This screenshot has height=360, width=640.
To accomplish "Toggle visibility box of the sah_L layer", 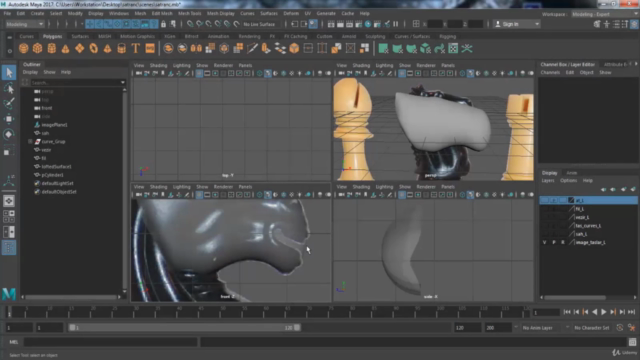I will [544, 234].
